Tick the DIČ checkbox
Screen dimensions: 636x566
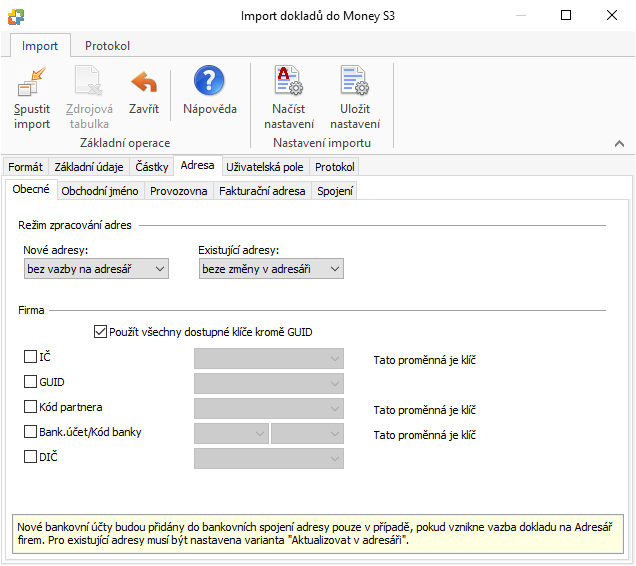pyautogui.click(x=30, y=457)
